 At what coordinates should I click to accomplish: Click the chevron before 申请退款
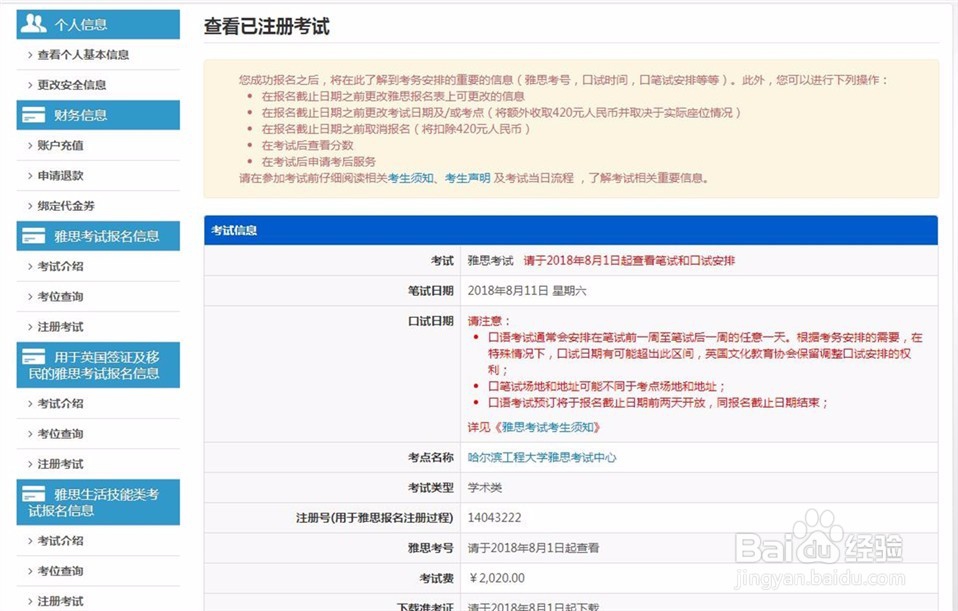(30, 175)
